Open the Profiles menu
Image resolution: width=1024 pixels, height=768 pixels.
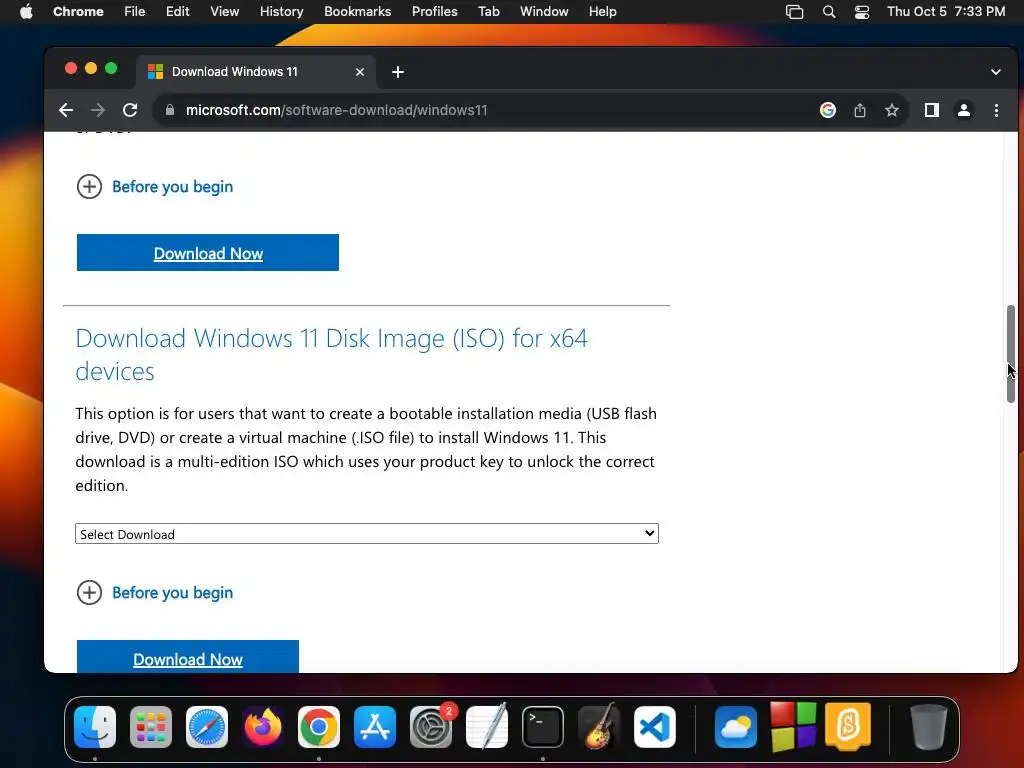coord(435,12)
